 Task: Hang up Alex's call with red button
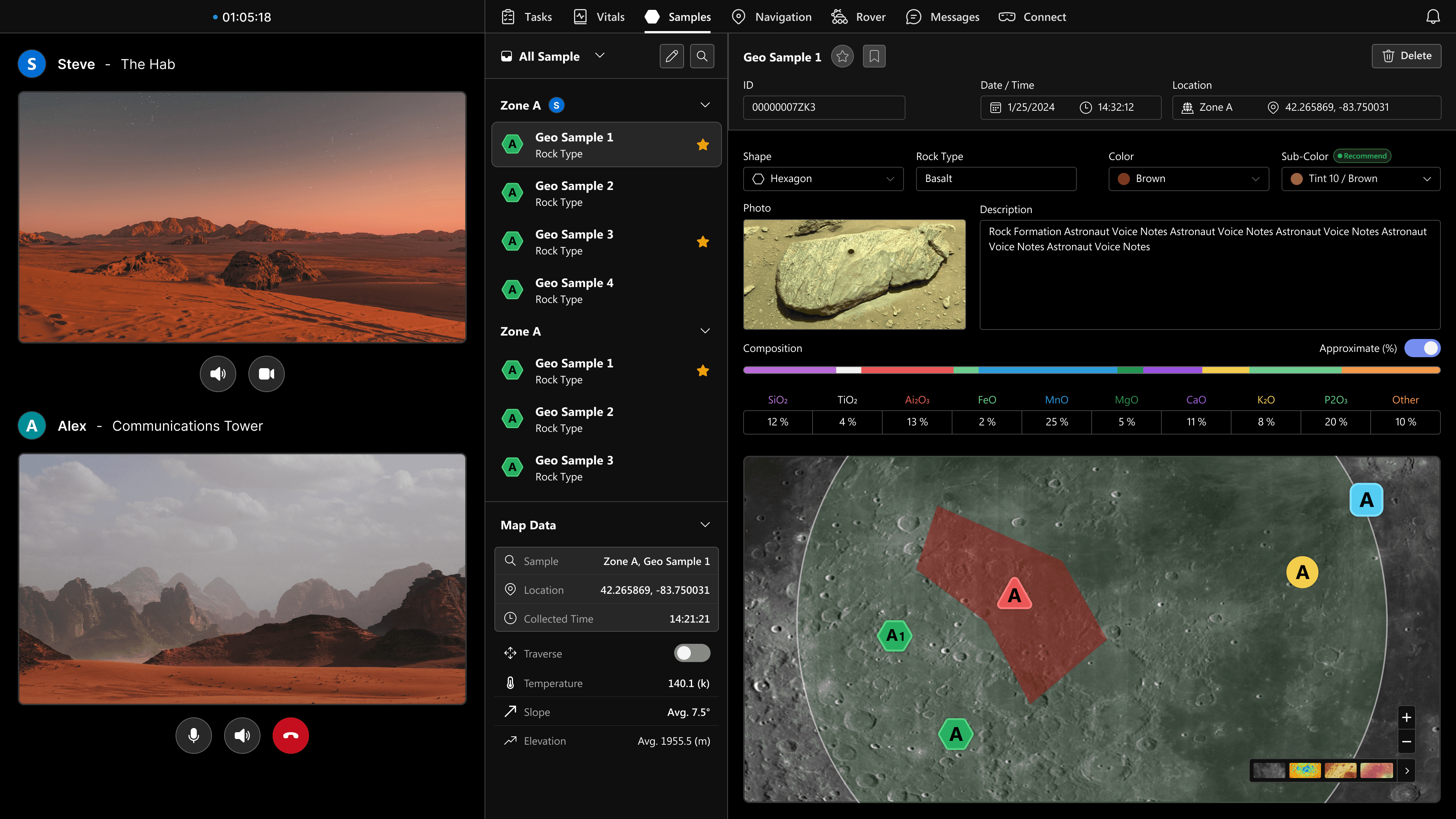click(x=290, y=735)
